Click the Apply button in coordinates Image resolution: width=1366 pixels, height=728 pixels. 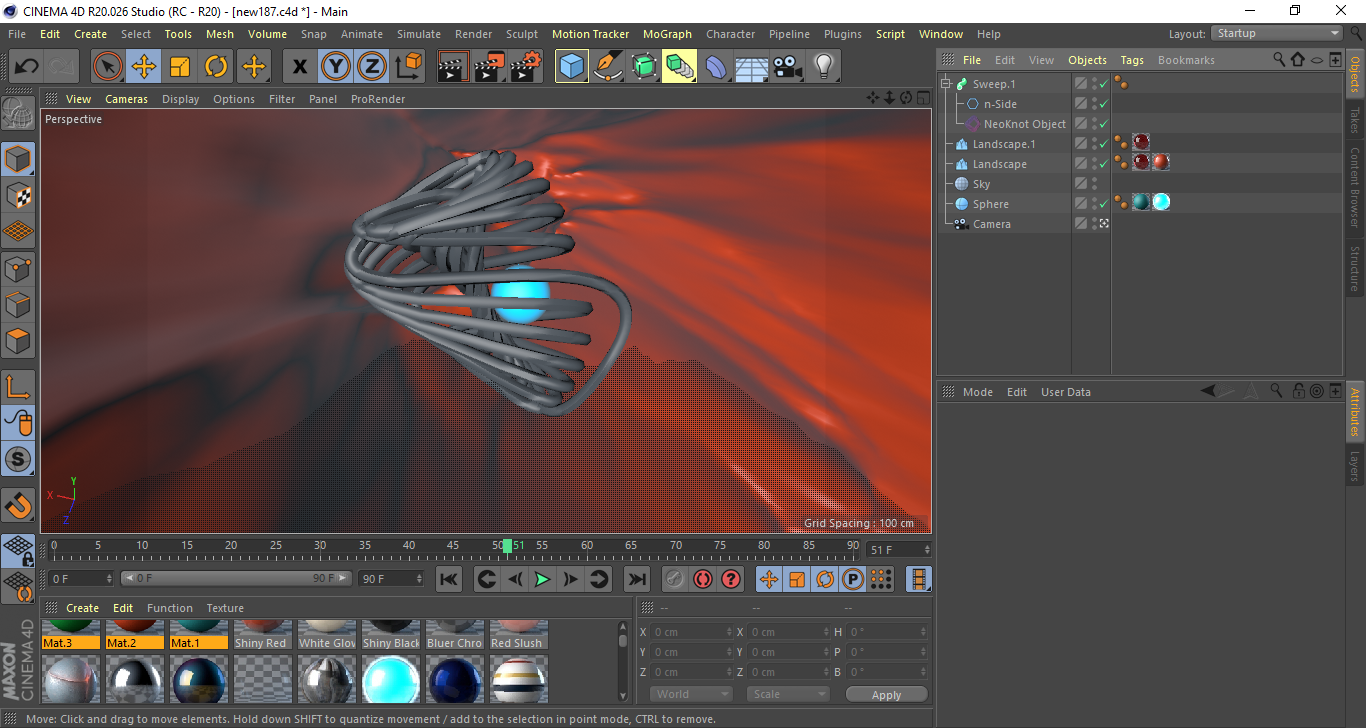coord(886,695)
